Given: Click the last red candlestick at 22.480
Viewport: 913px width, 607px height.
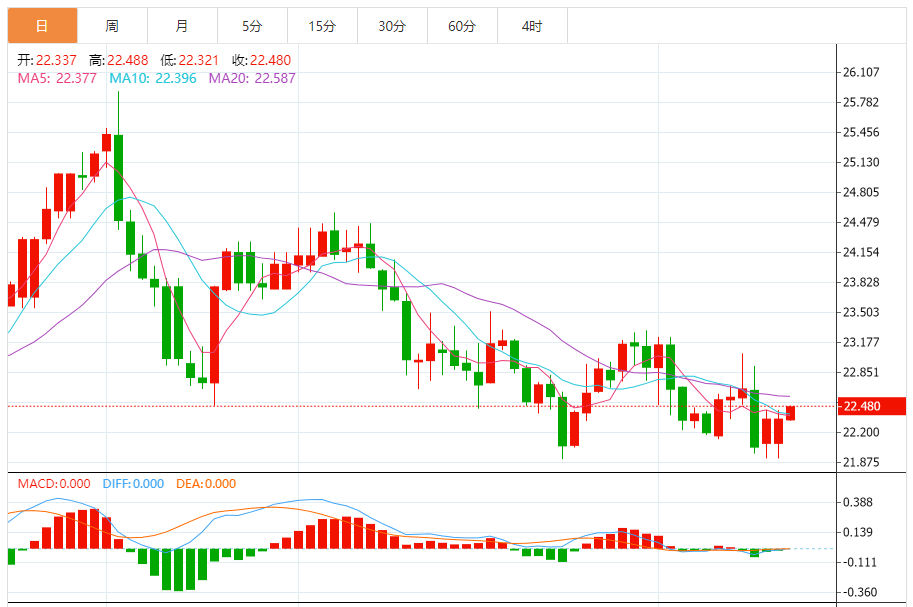Looking at the screenshot, I should tap(790, 413).
